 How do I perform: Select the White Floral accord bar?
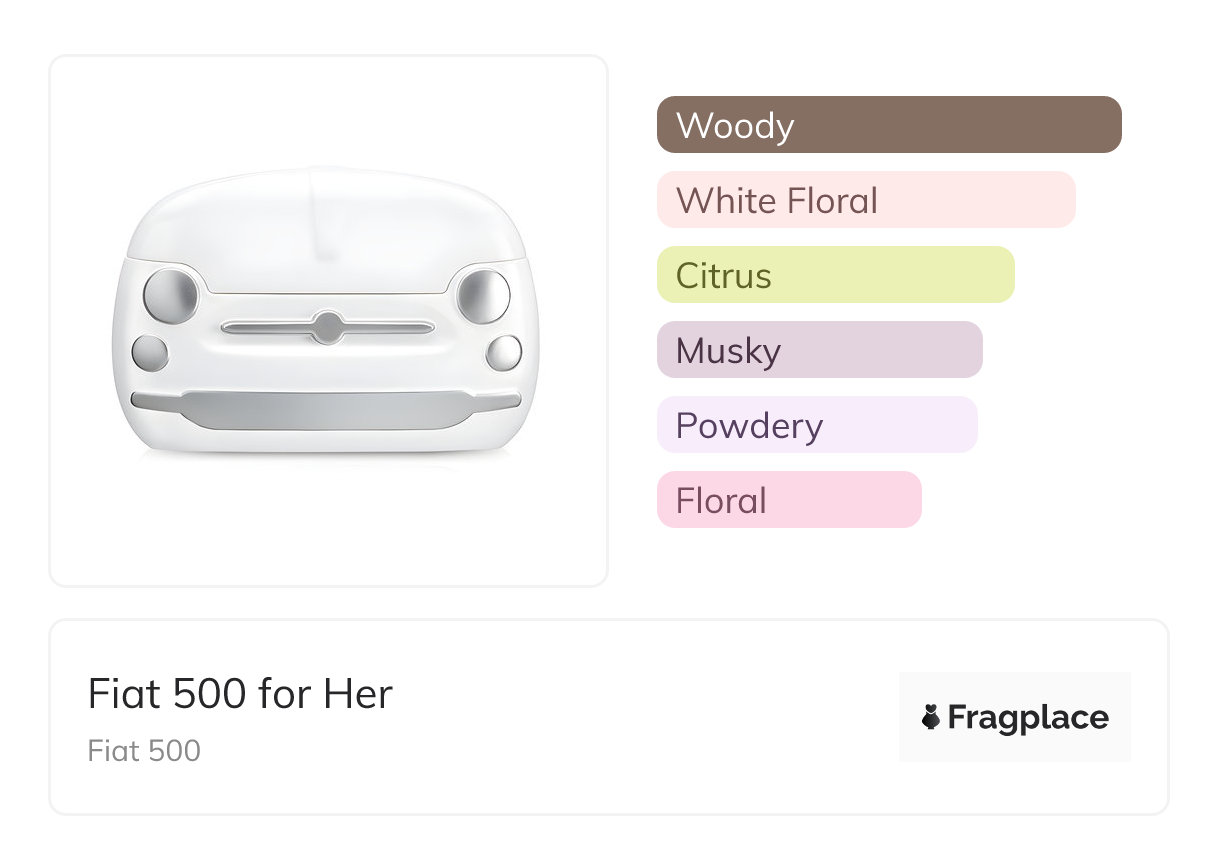[x=865, y=200]
